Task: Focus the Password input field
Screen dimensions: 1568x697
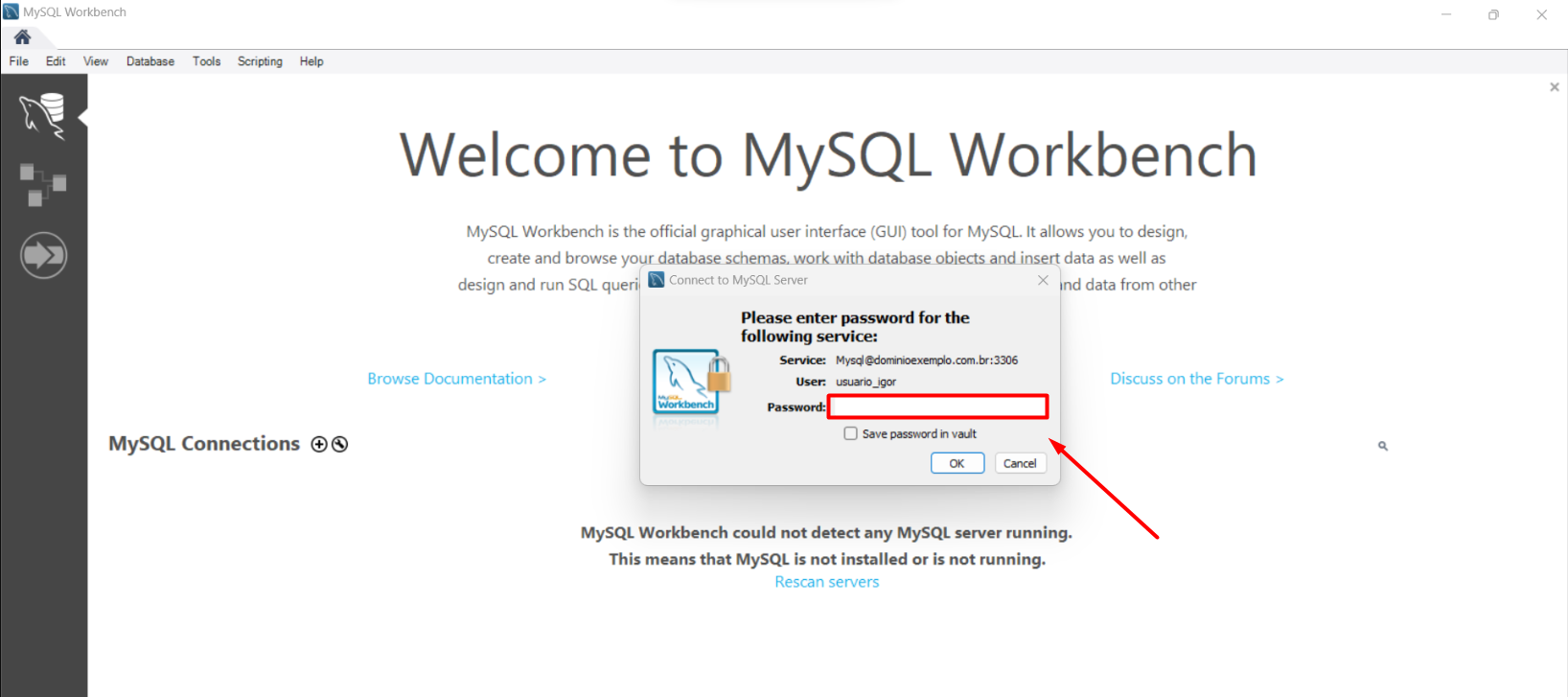Action: (x=938, y=407)
